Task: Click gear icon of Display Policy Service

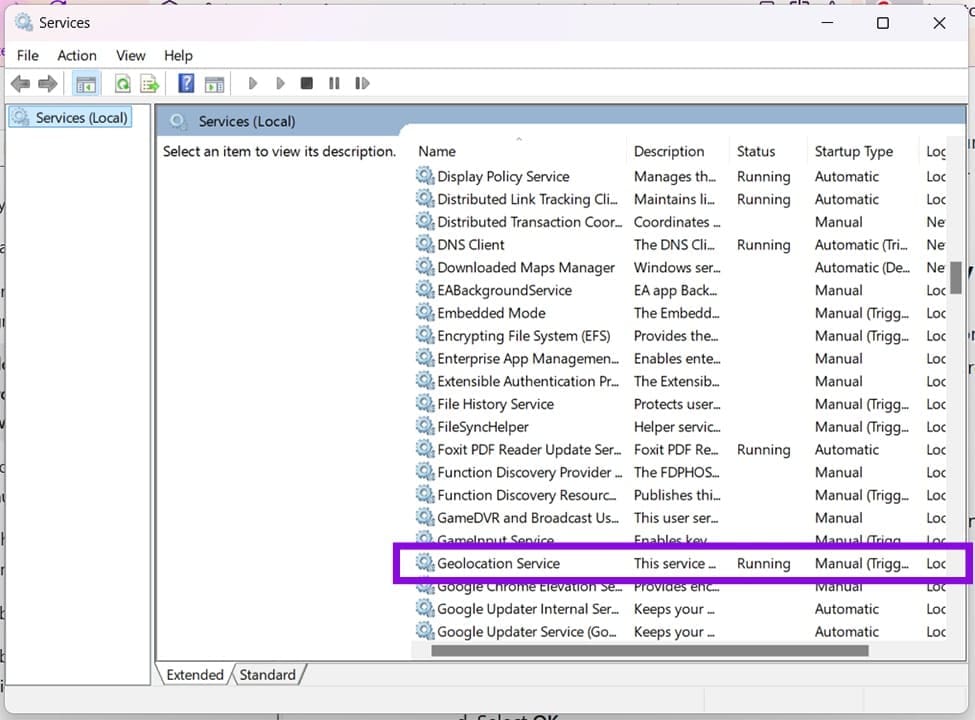Action: (425, 176)
